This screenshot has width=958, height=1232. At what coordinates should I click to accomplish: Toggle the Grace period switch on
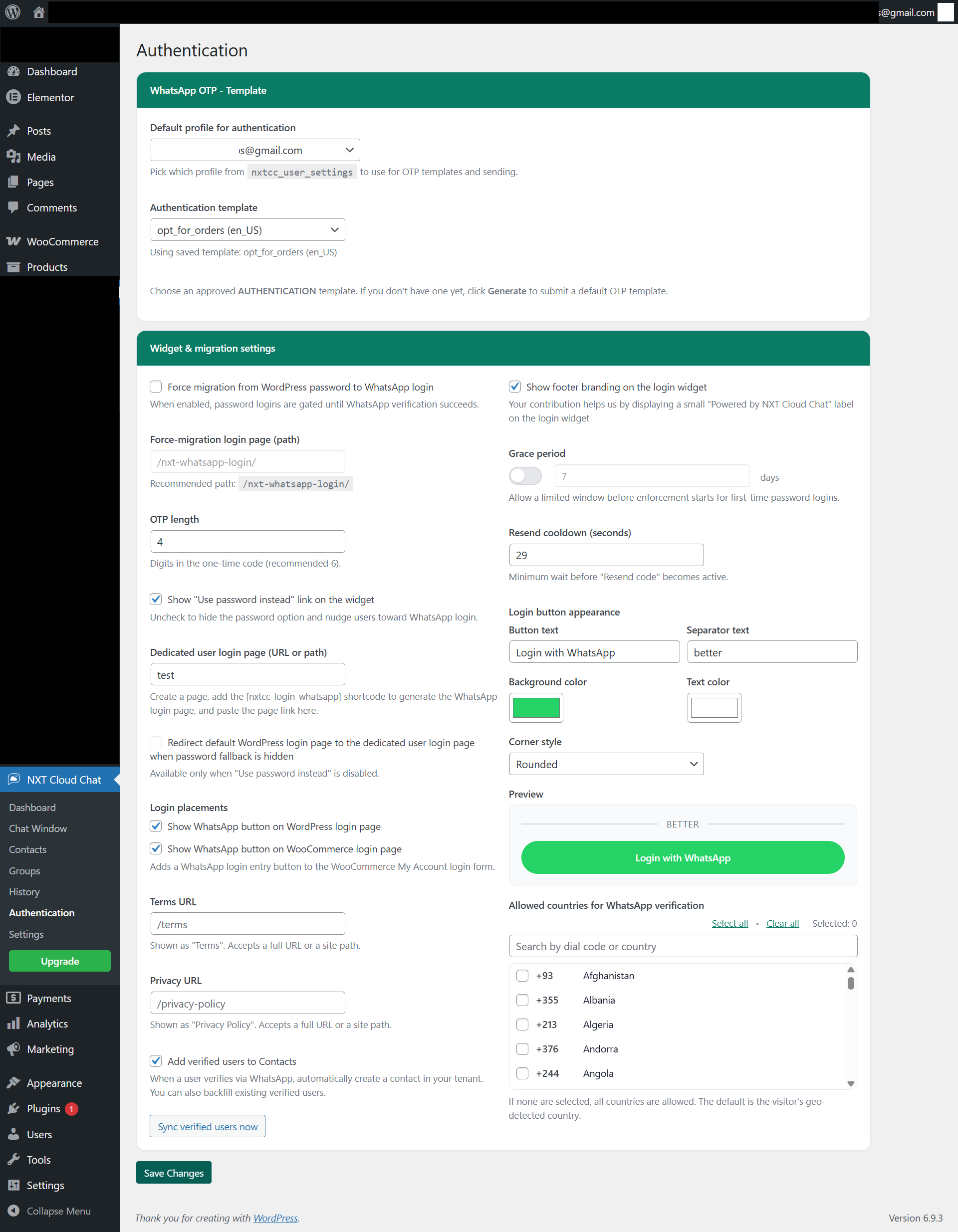pyautogui.click(x=525, y=475)
